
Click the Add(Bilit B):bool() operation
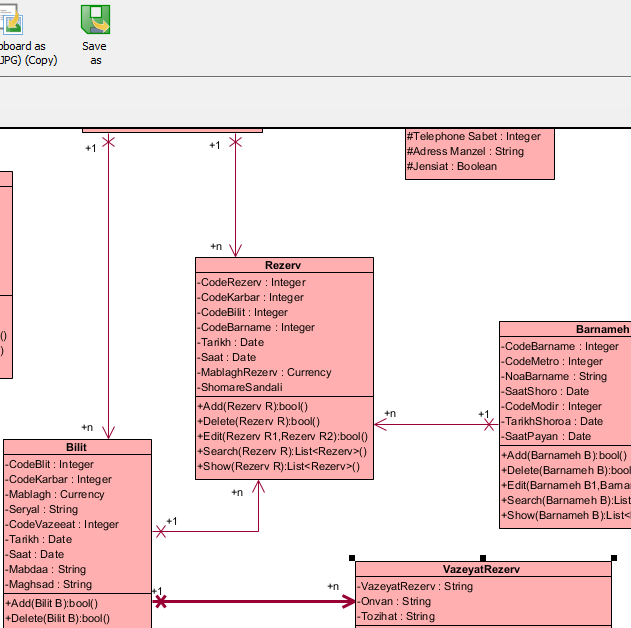(52, 603)
